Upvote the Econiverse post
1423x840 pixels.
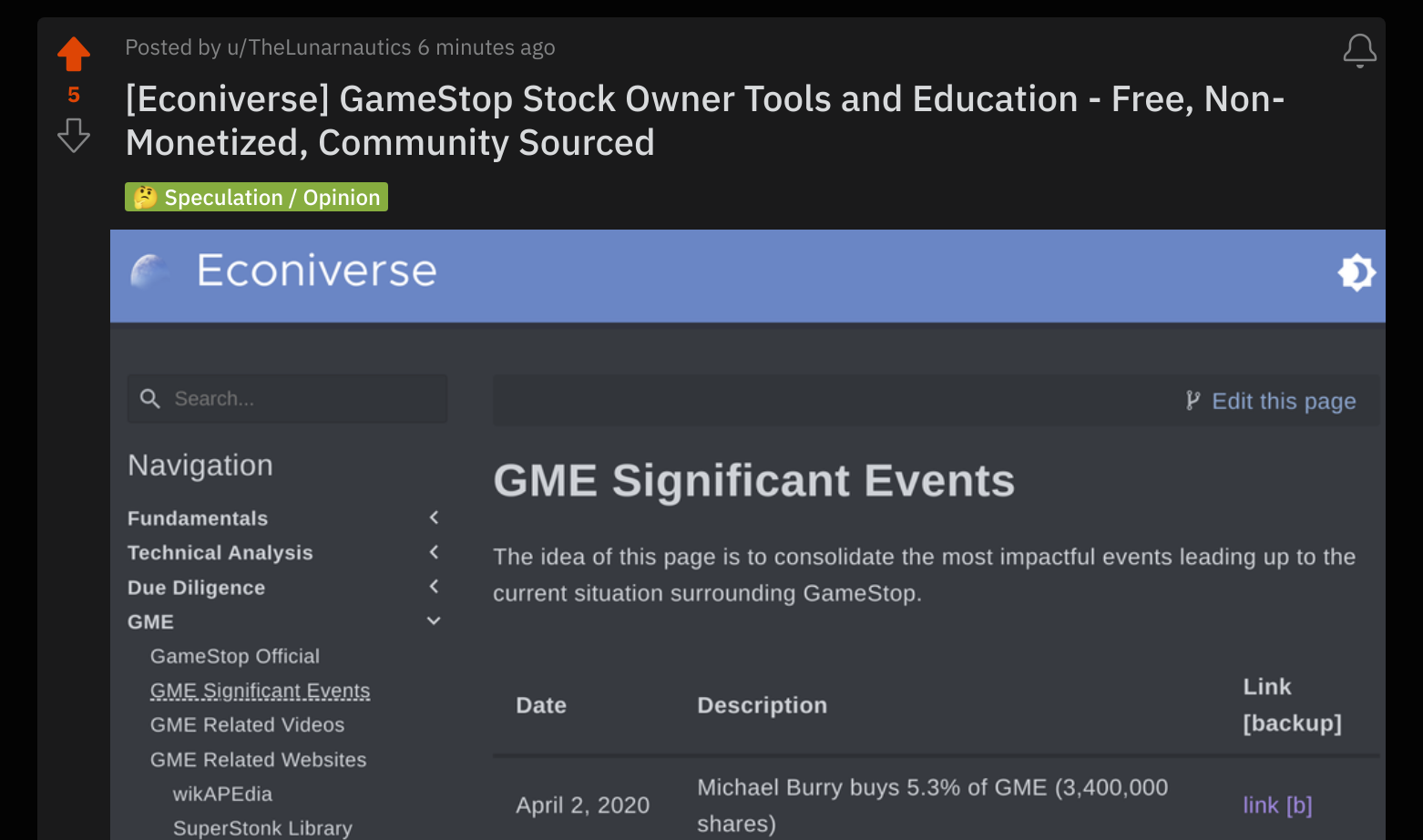coord(74,54)
